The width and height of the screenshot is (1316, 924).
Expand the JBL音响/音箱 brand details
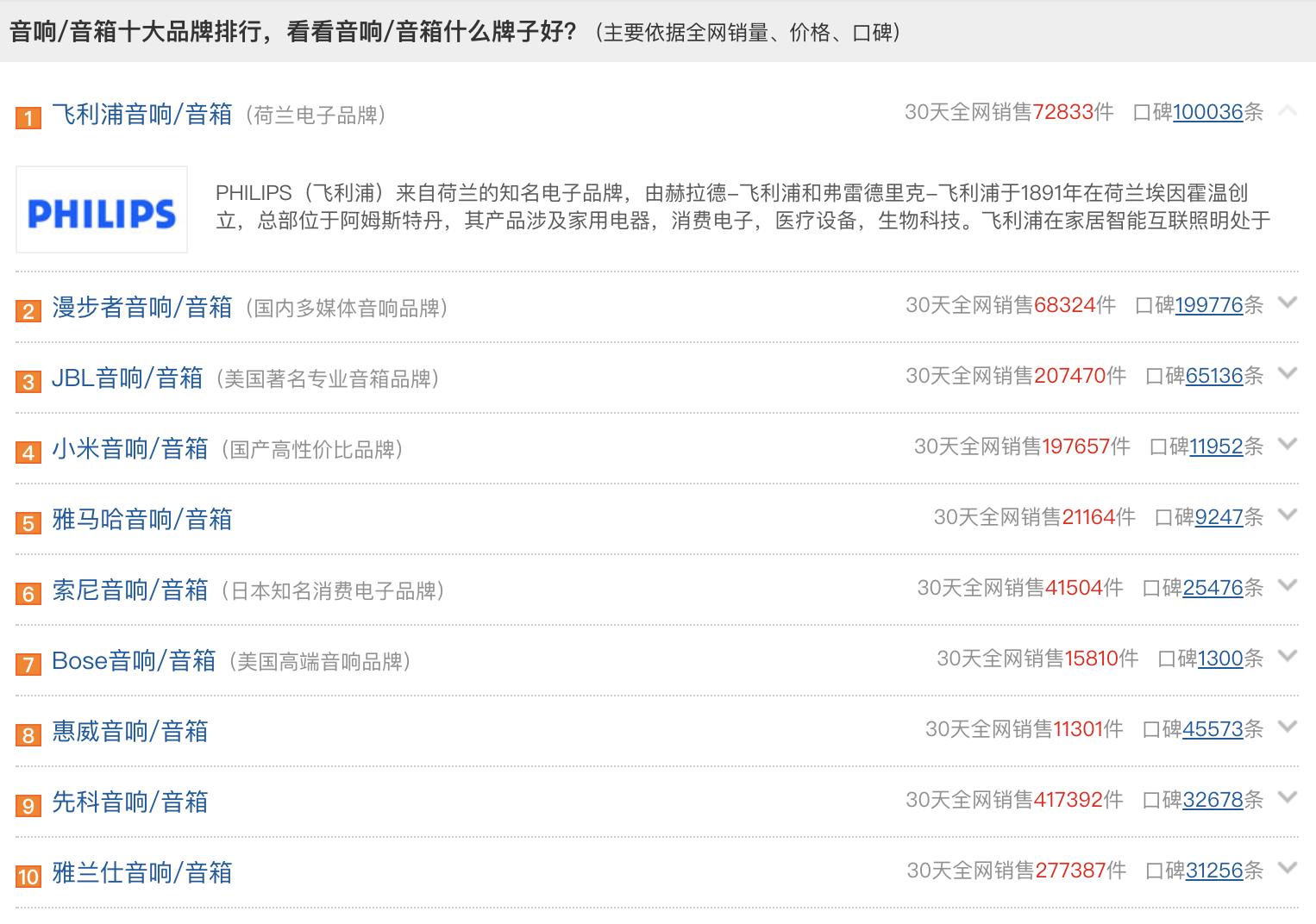pyautogui.click(x=1288, y=375)
